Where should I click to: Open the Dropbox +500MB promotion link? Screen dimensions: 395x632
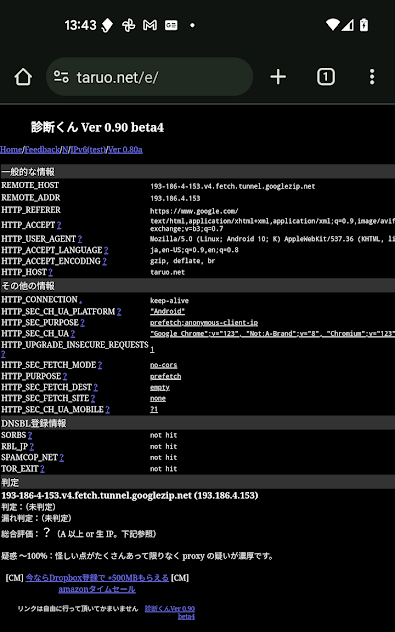[x=97, y=578]
